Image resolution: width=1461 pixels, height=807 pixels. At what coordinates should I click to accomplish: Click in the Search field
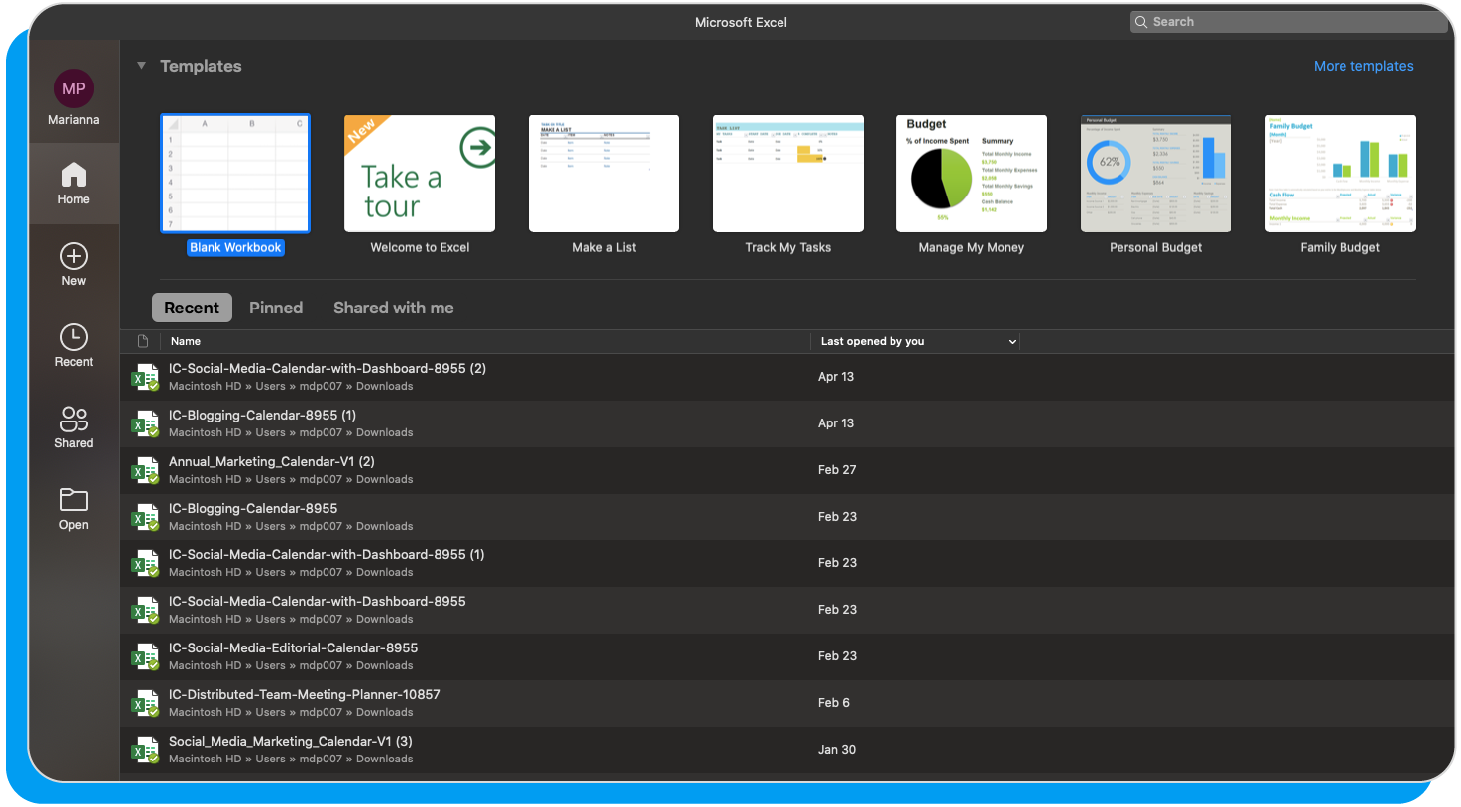pos(1288,22)
